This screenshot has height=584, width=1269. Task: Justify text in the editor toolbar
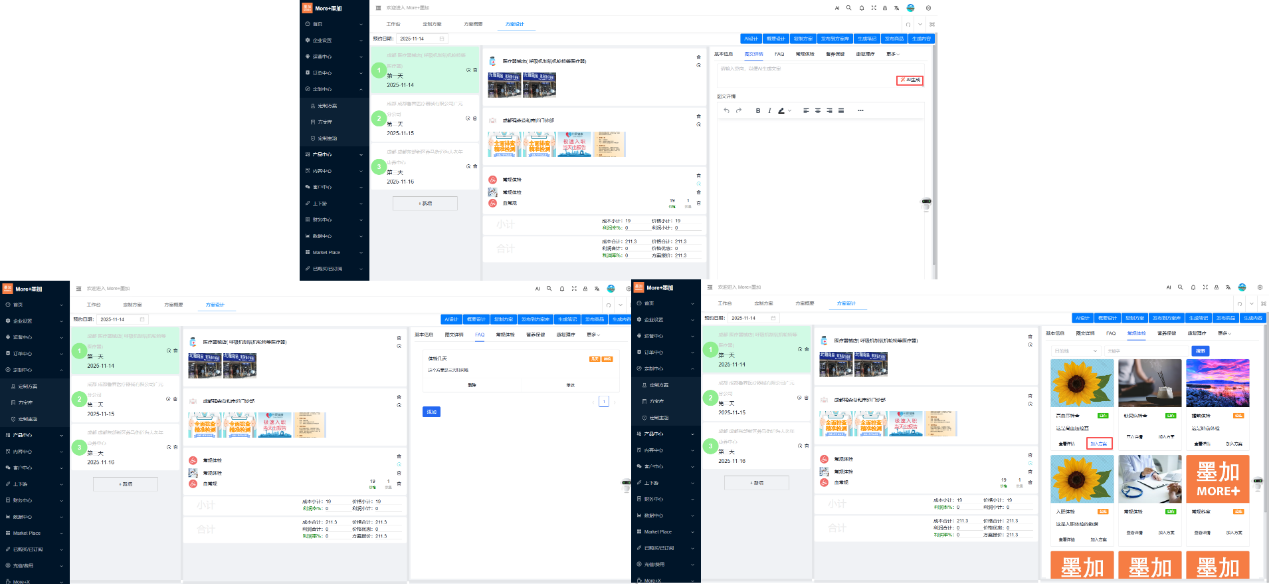[x=840, y=110]
